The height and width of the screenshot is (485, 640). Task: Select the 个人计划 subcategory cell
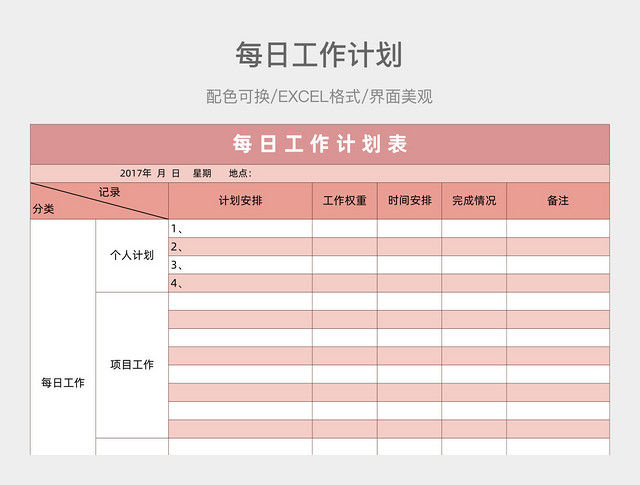click(132, 256)
